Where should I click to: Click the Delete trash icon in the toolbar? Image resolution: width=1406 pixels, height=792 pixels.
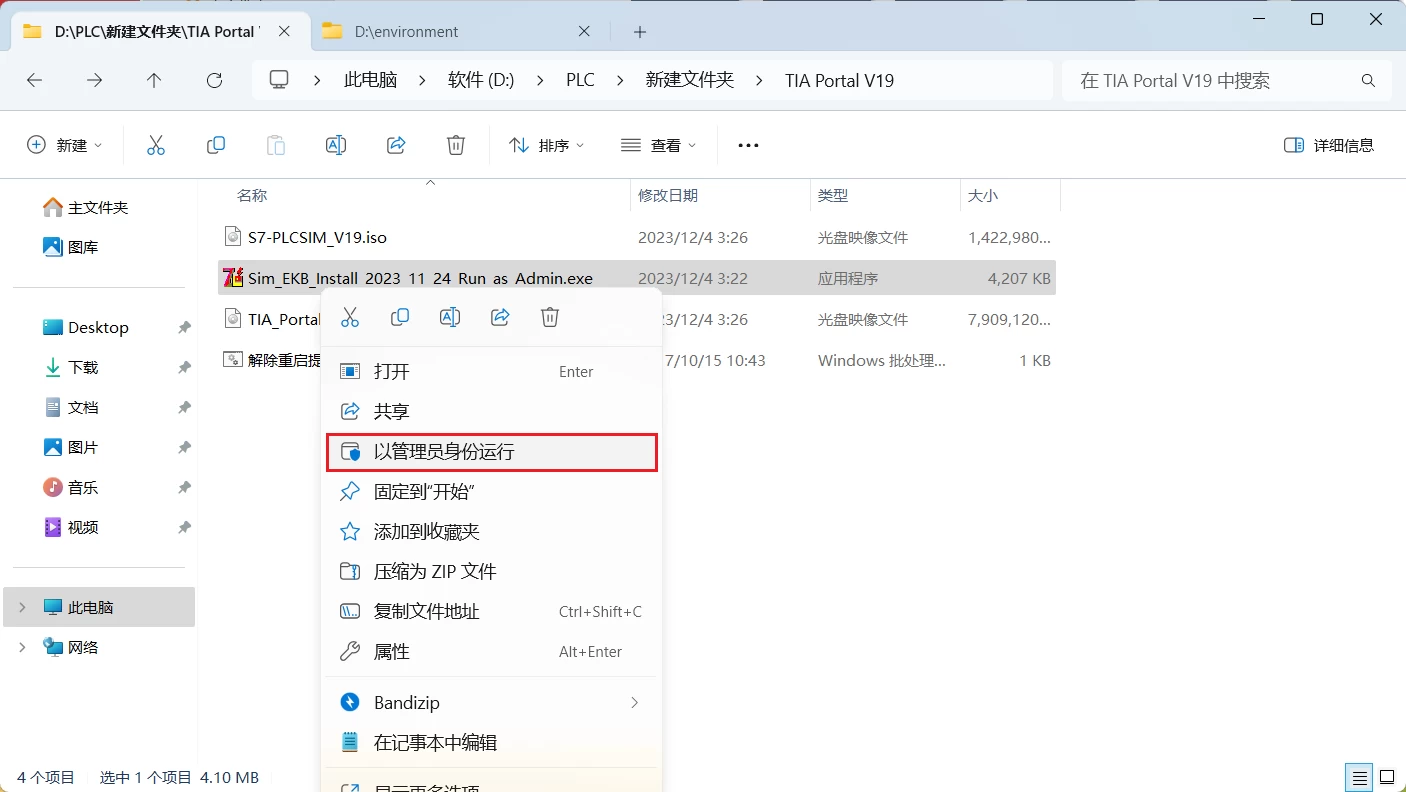pos(456,145)
